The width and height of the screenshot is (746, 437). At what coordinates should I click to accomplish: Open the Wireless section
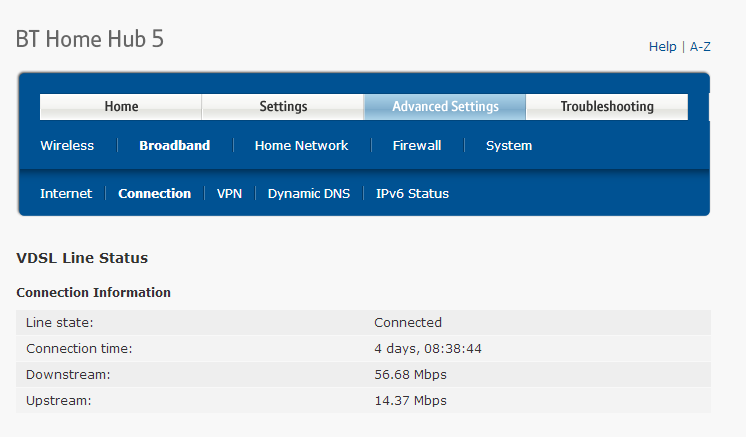tap(67, 146)
